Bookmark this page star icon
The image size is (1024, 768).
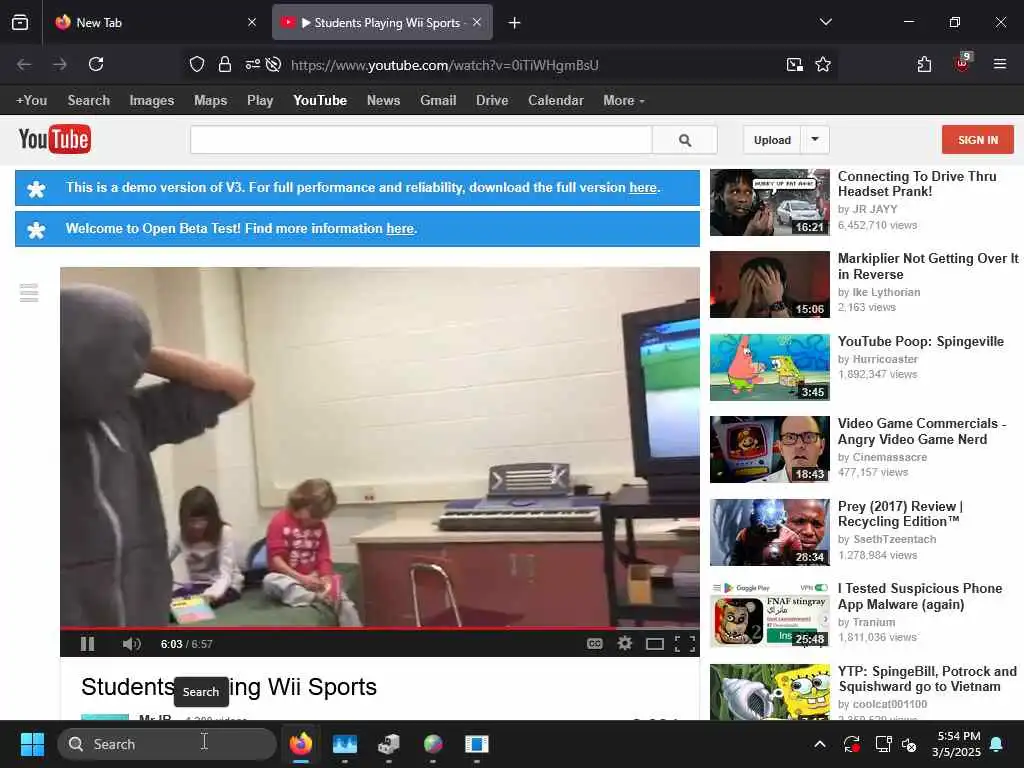click(823, 64)
